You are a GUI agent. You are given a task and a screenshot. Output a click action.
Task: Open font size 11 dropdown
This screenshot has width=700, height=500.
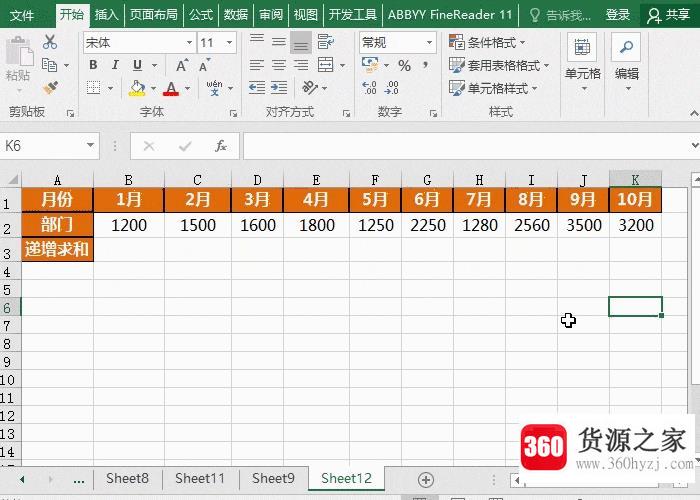click(229, 43)
